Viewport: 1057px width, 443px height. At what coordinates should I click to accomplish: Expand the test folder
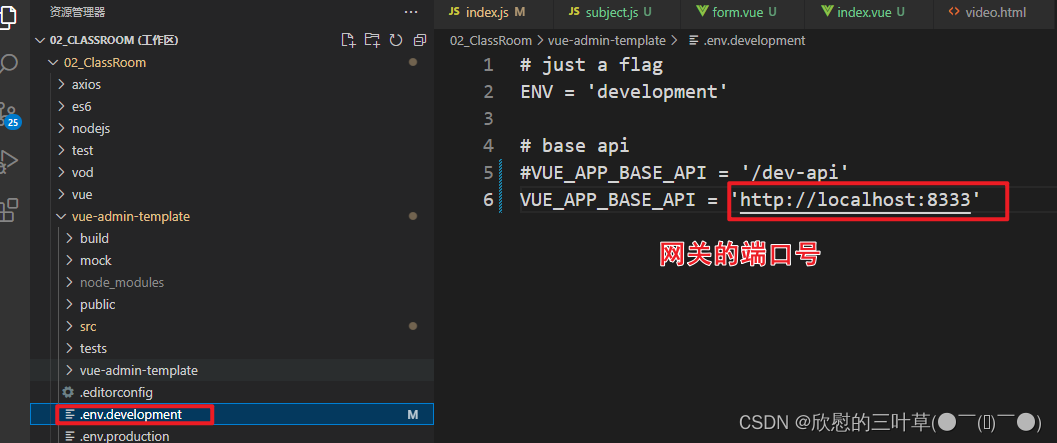[x=61, y=150]
